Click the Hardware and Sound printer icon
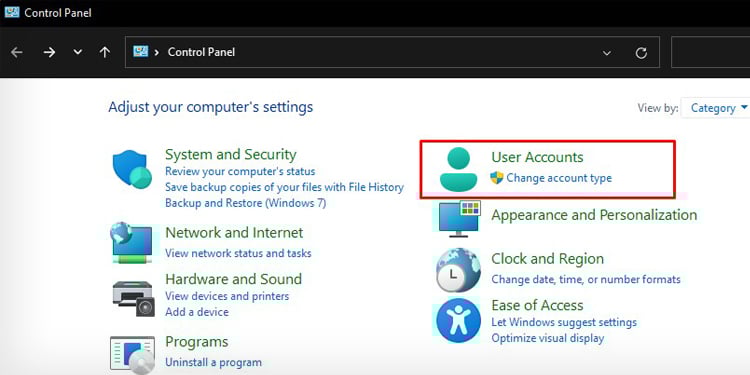 pyautogui.click(x=134, y=298)
